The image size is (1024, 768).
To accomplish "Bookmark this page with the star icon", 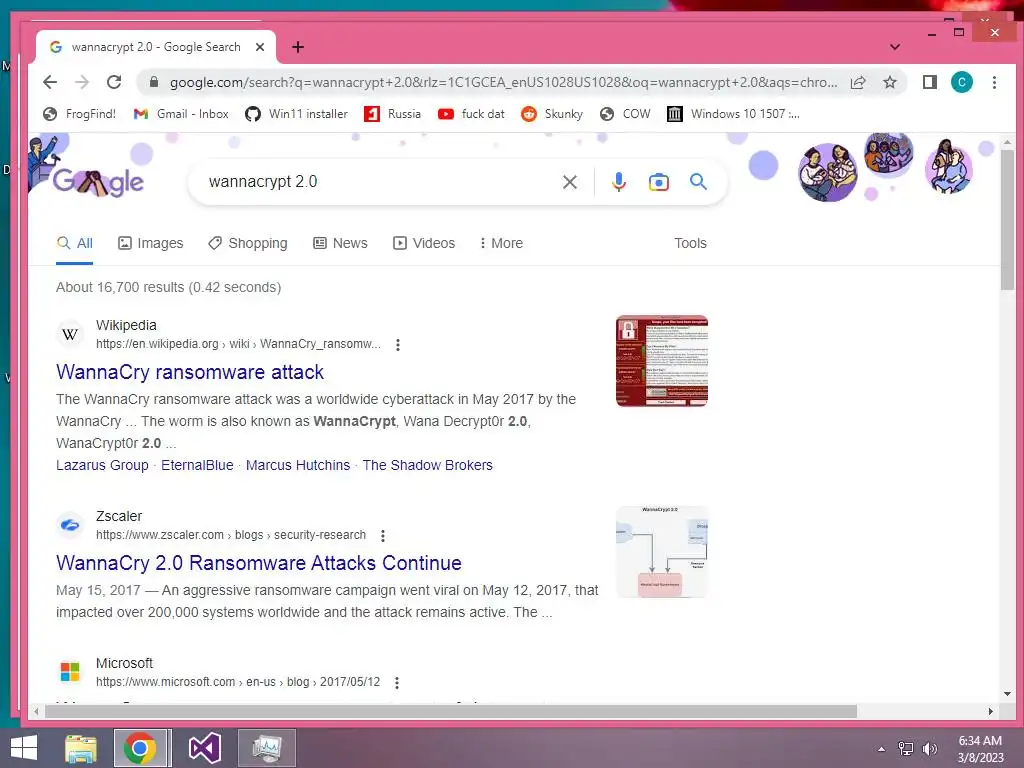I will pyautogui.click(x=889, y=82).
